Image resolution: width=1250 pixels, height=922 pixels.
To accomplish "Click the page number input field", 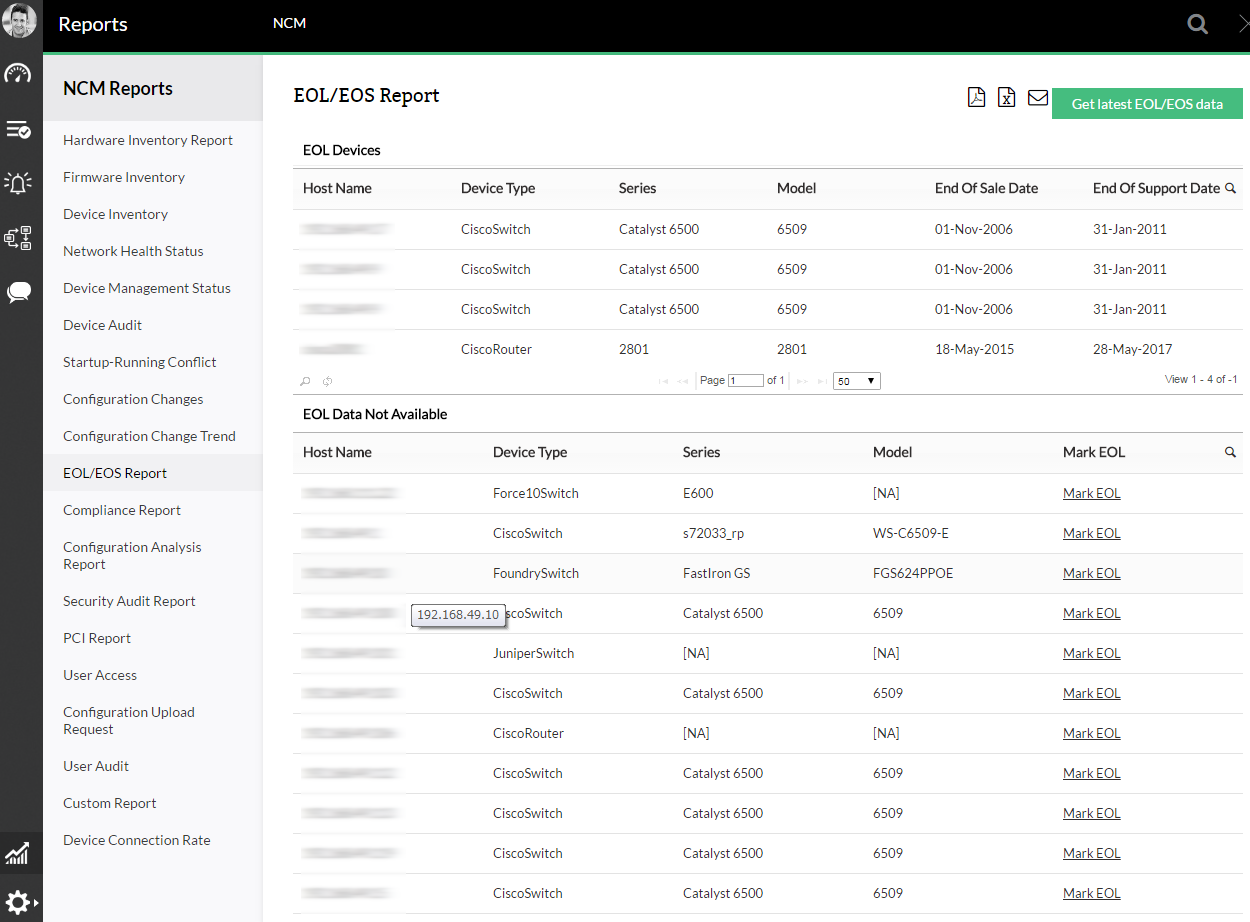I will click(x=745, y=381).
